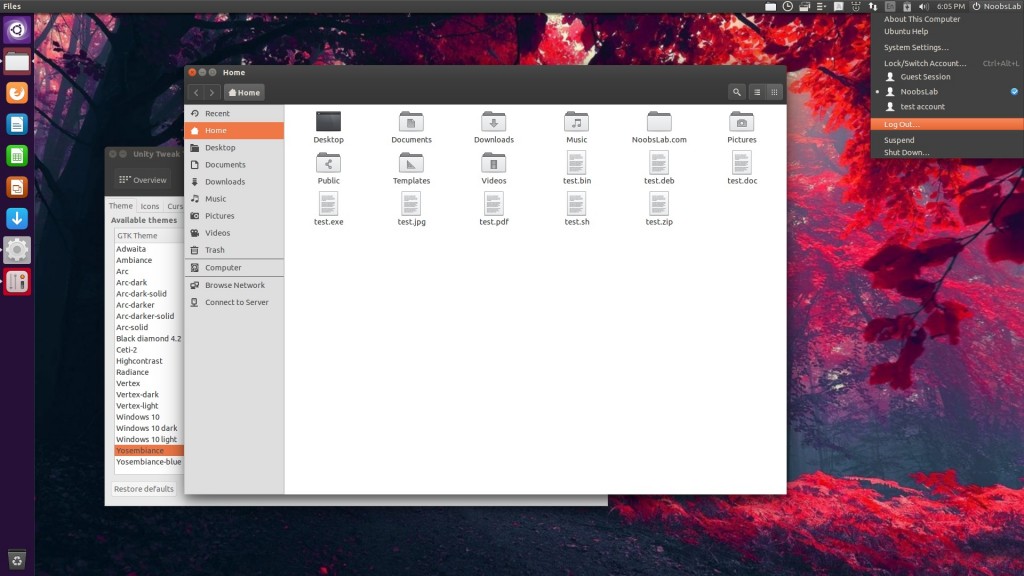Click GTK Theme column header
Viewport: 1024px width, 576px height.
click(x=149, y=236)
